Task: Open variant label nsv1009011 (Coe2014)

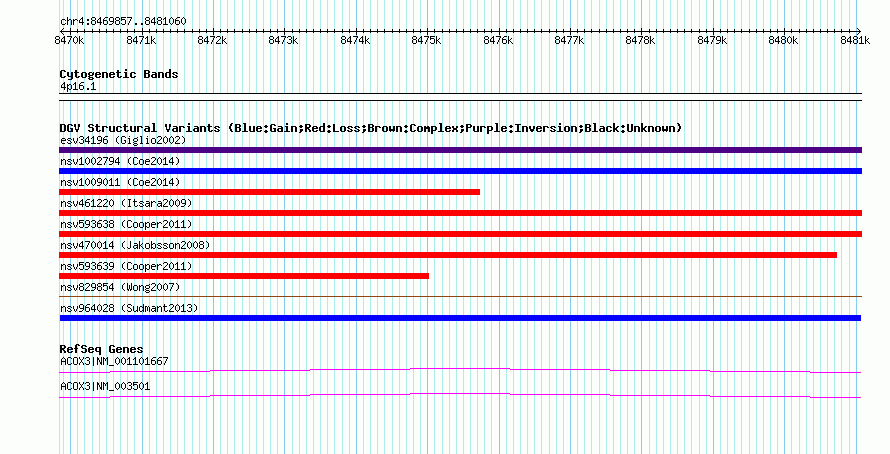Action: 120,182
